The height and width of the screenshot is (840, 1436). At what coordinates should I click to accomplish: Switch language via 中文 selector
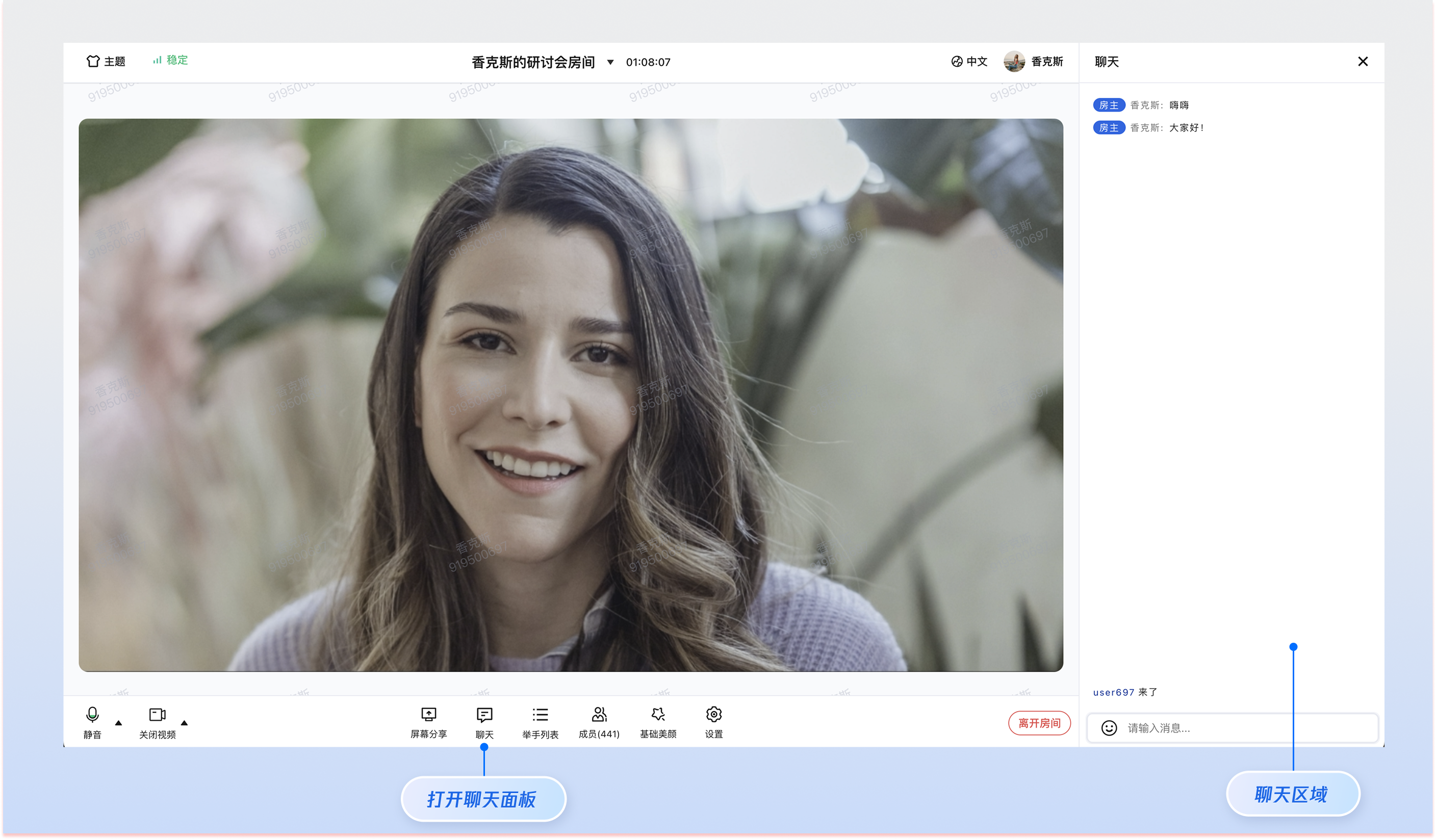click(x=969, y=61)
